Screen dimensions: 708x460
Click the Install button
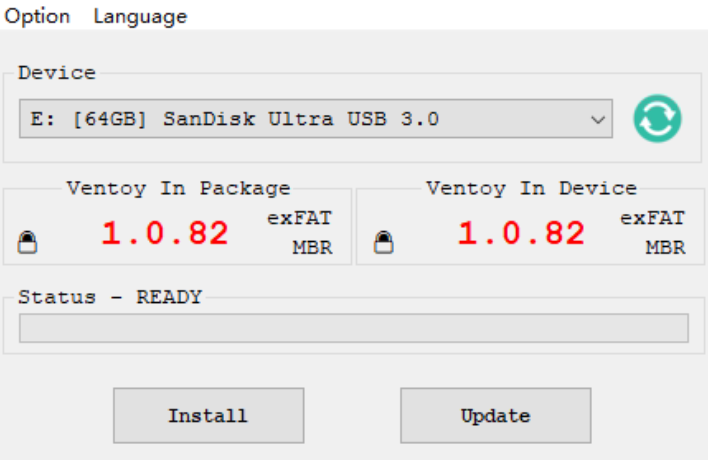tap(208, 415)
